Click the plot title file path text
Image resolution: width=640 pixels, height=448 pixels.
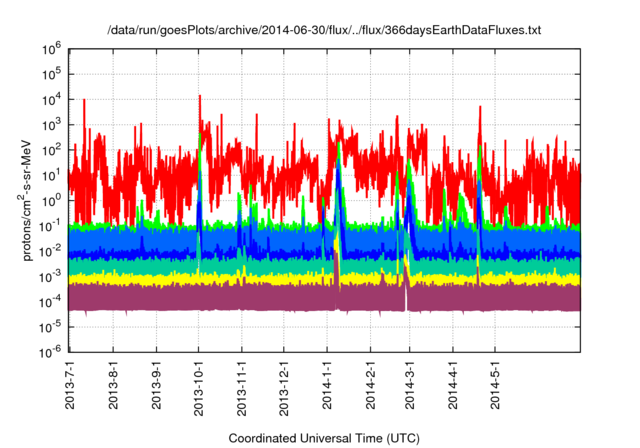pyautogui.click(x=324, y=30)
